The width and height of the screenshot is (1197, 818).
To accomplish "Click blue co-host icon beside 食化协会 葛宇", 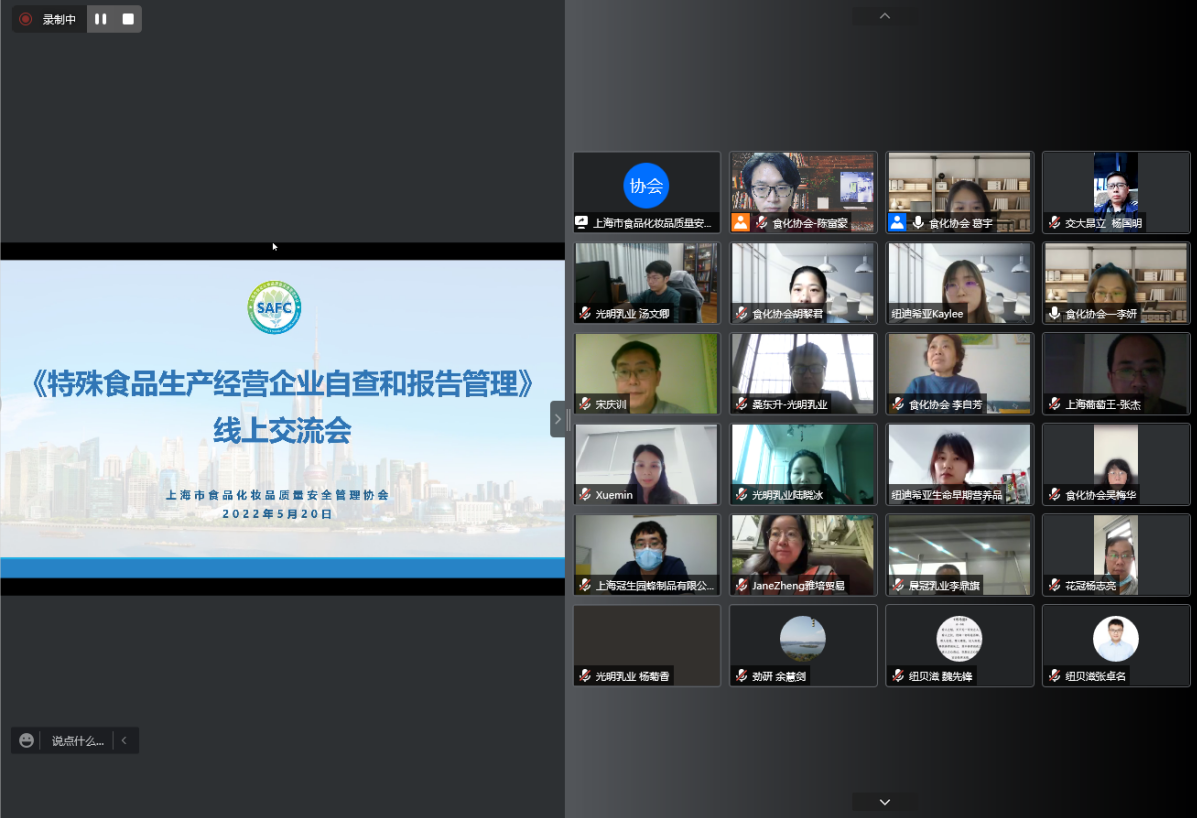I will coord(897,223).
